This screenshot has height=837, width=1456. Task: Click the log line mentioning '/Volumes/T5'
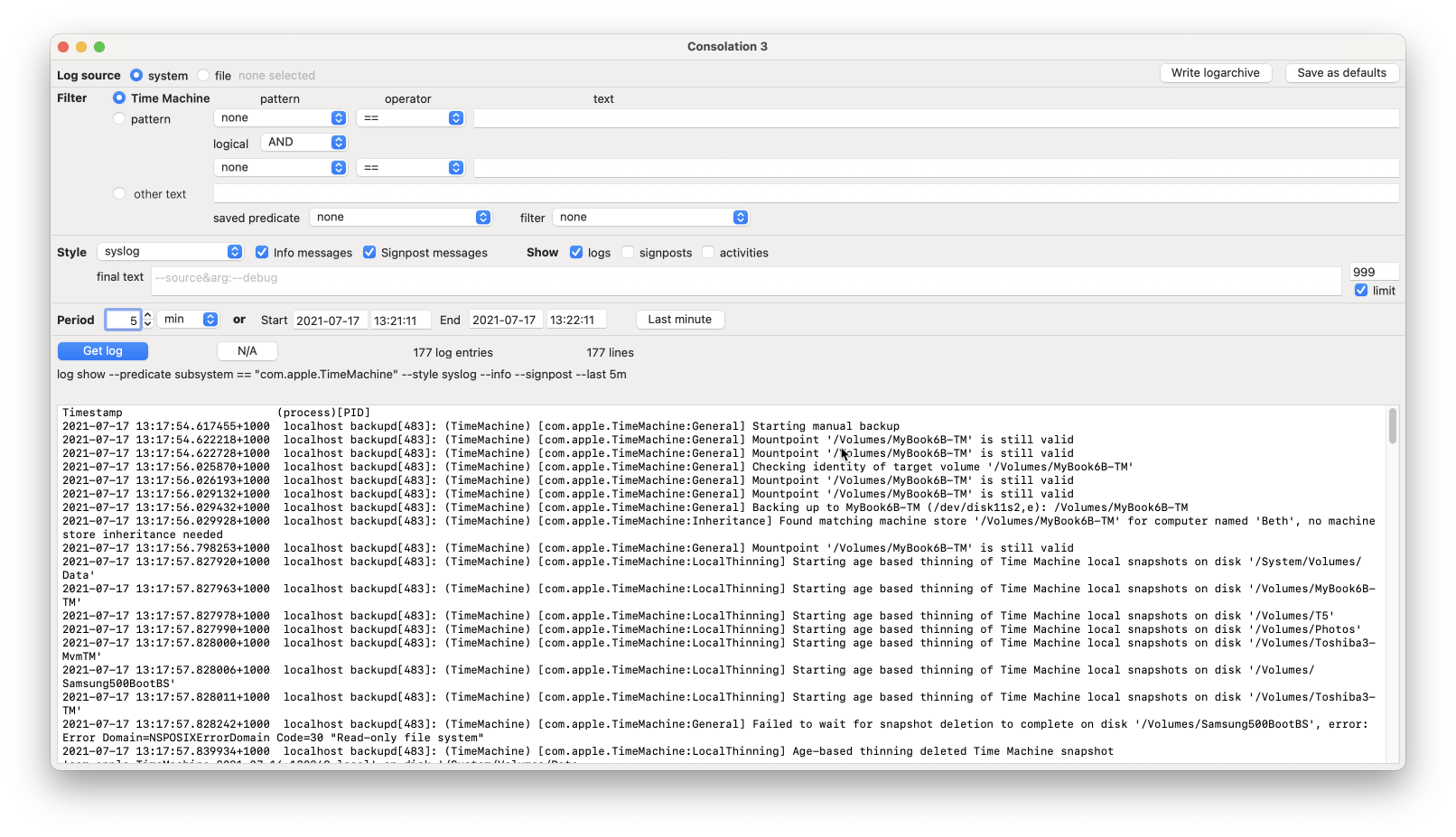(698, 616)
